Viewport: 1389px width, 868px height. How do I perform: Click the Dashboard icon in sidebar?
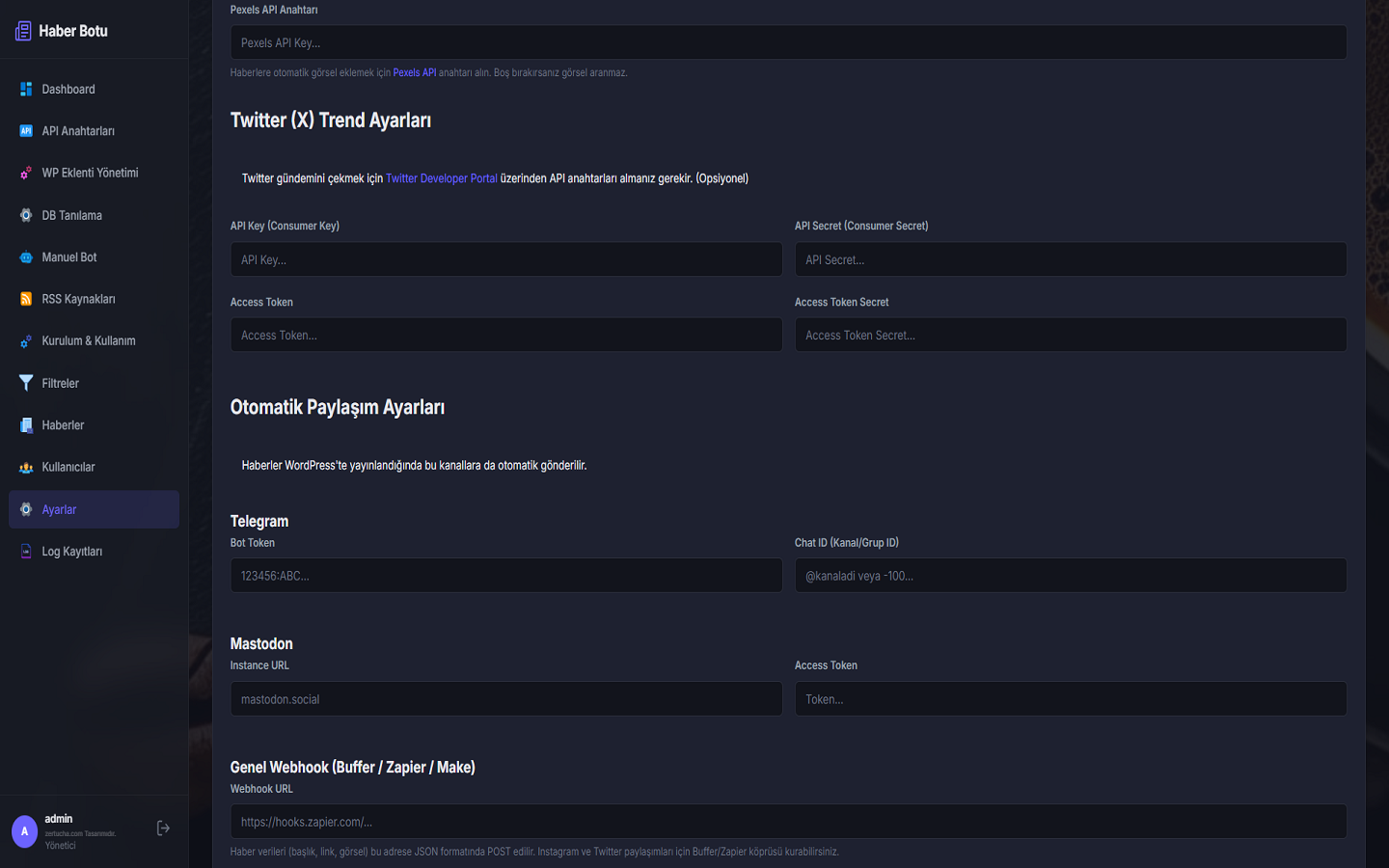coord(26,89)
